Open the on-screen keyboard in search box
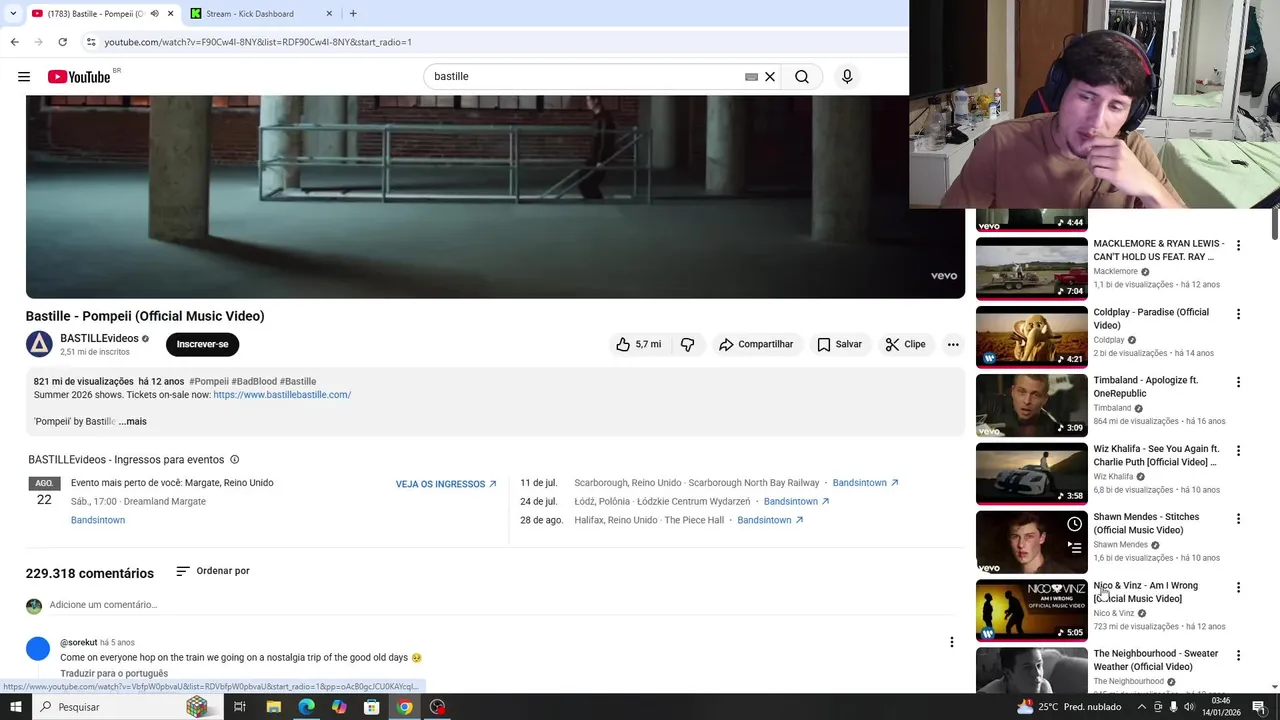 751,76
